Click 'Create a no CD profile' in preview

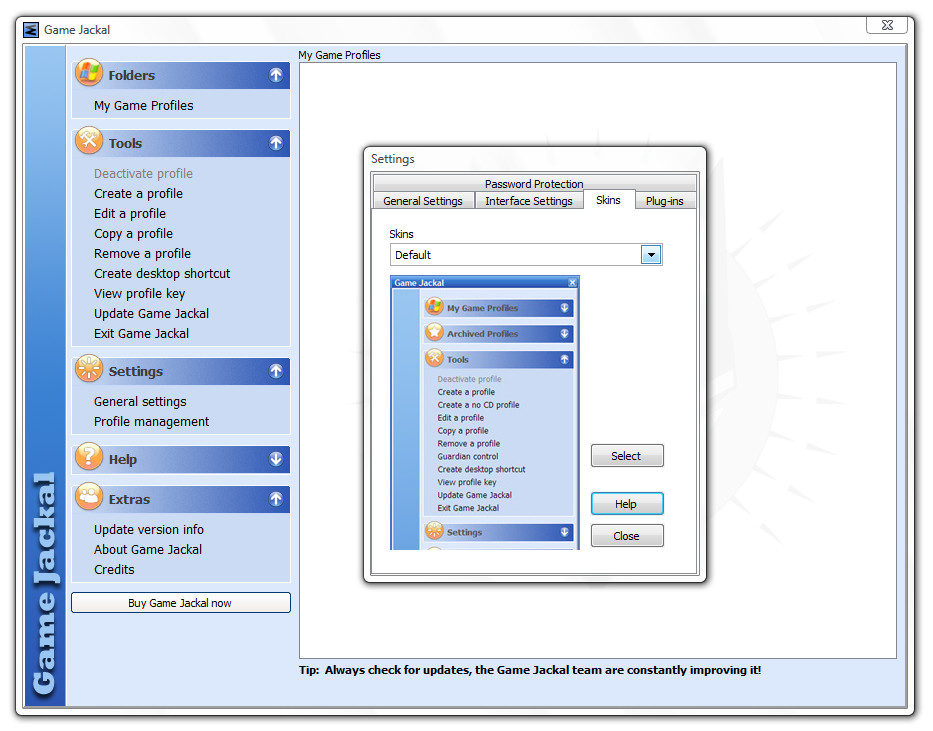point(478,404)
